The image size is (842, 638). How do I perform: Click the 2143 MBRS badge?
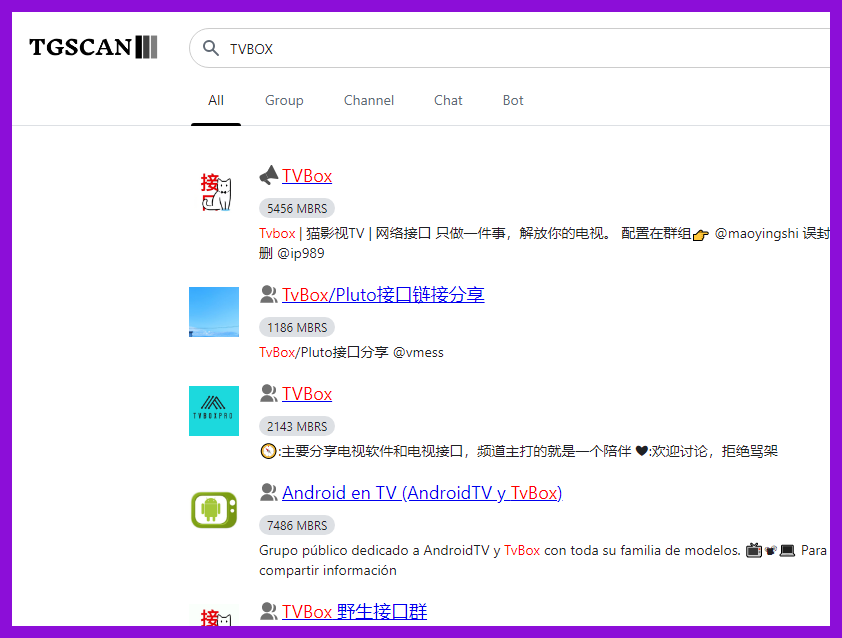[x=297, y=426]
